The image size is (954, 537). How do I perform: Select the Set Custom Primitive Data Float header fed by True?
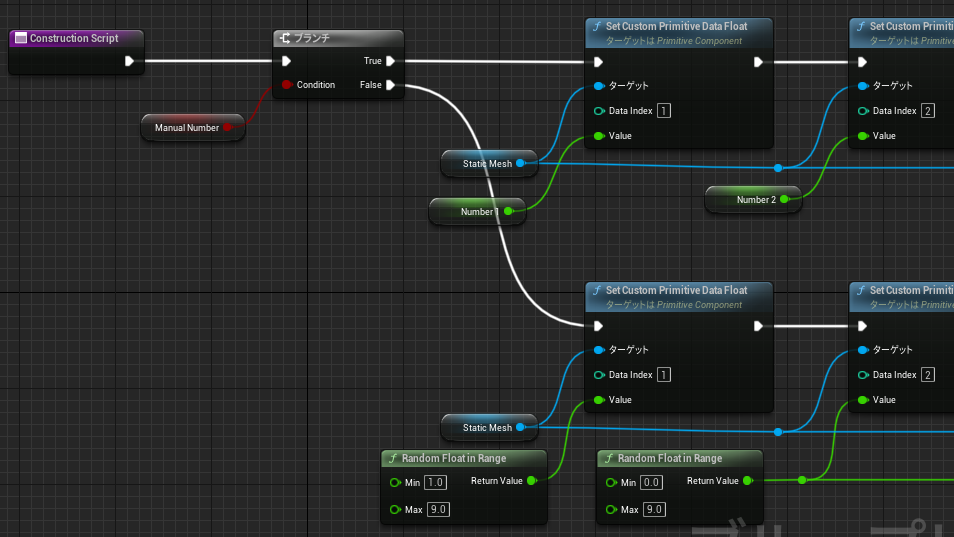679,33
